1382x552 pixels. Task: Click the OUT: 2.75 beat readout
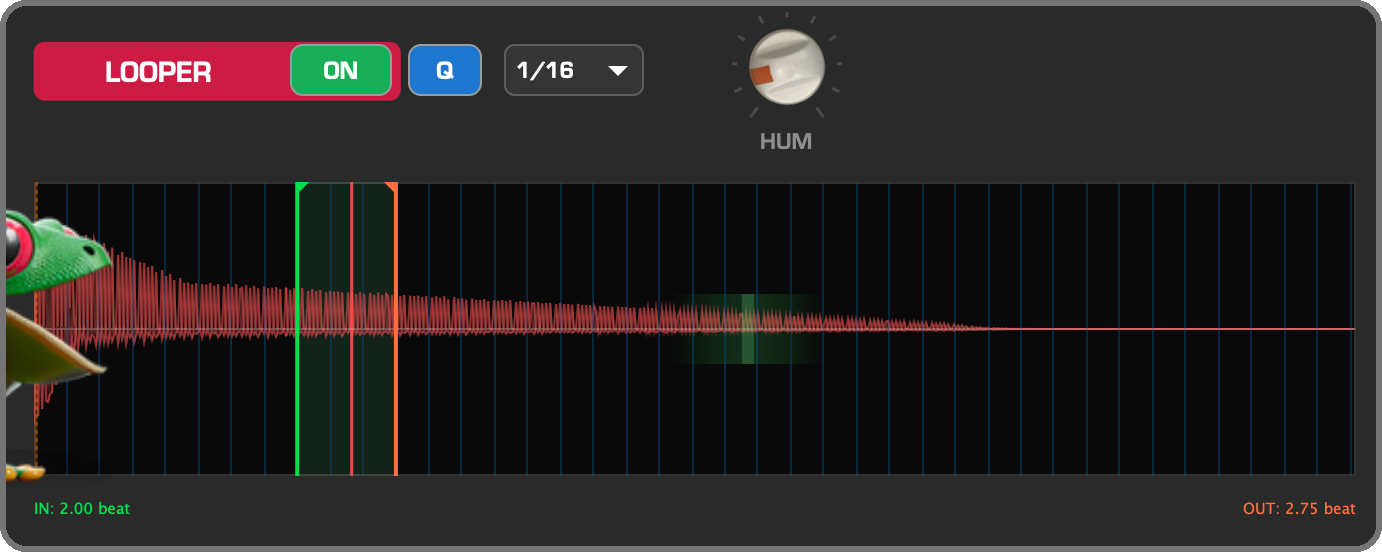(1299, 509)
